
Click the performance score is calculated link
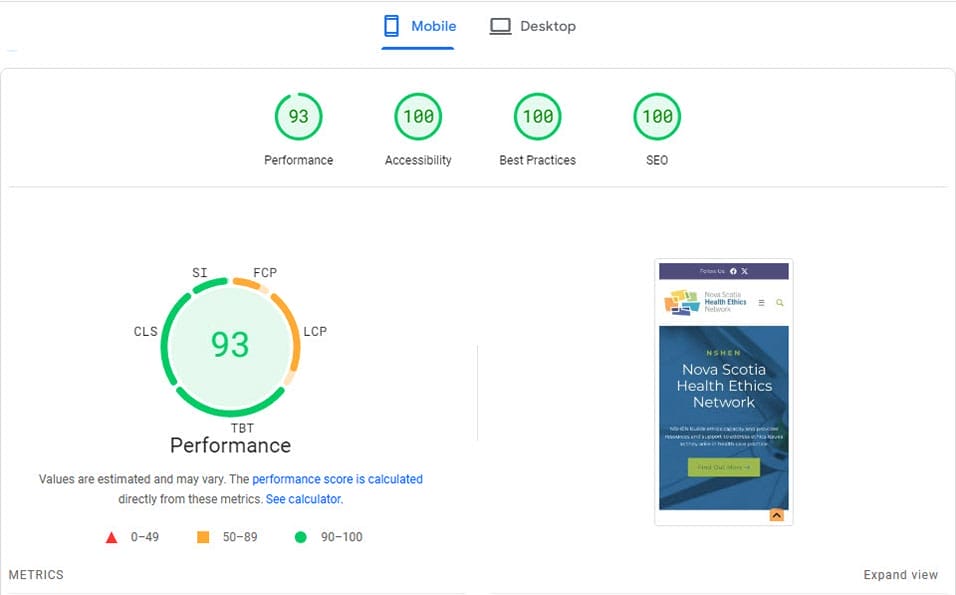(x=337, y=479)
